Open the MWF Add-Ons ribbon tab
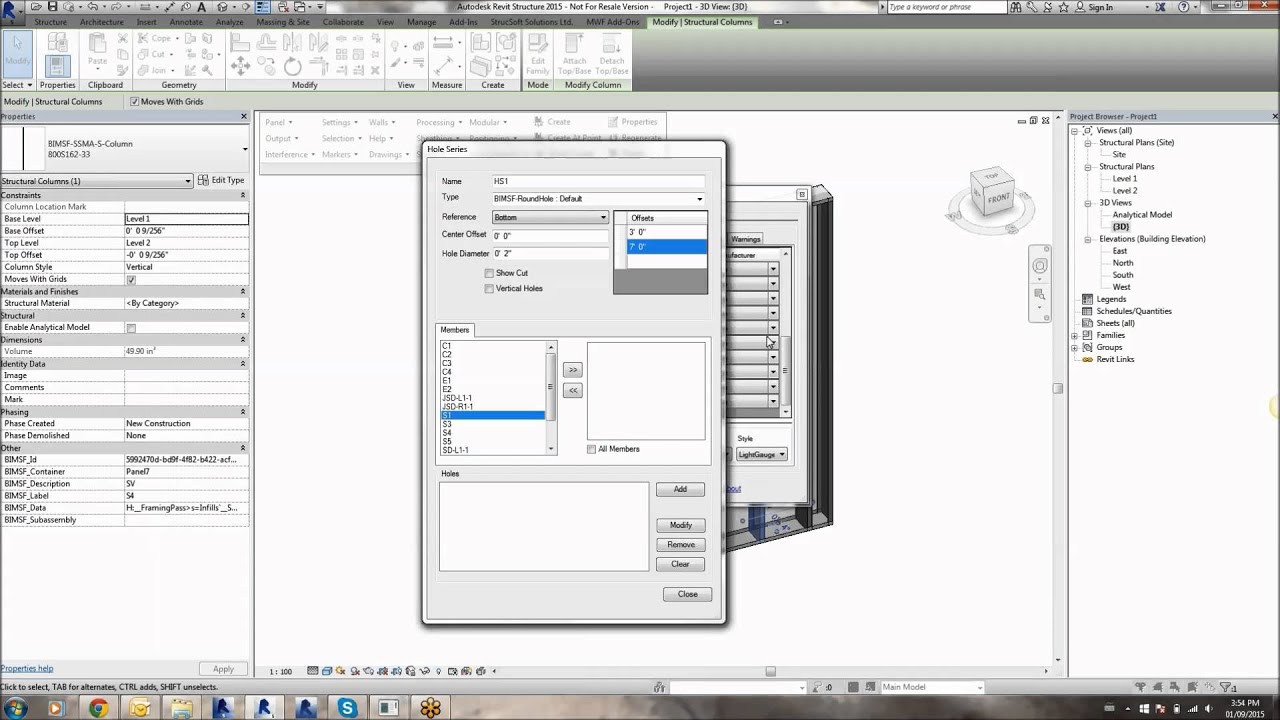The width and height of the screenshot is (1280, 720). tap(613, 22)
